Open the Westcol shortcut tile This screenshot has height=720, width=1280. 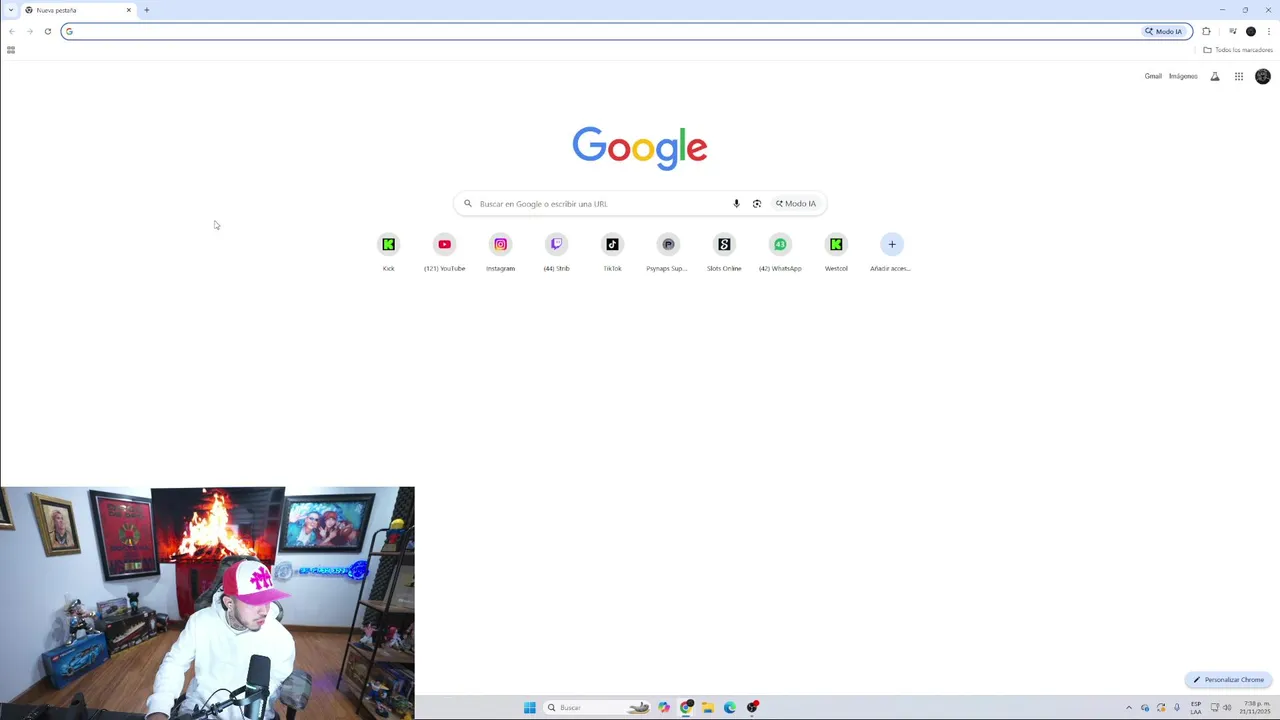pyautogui.click(x=836, y=252)
